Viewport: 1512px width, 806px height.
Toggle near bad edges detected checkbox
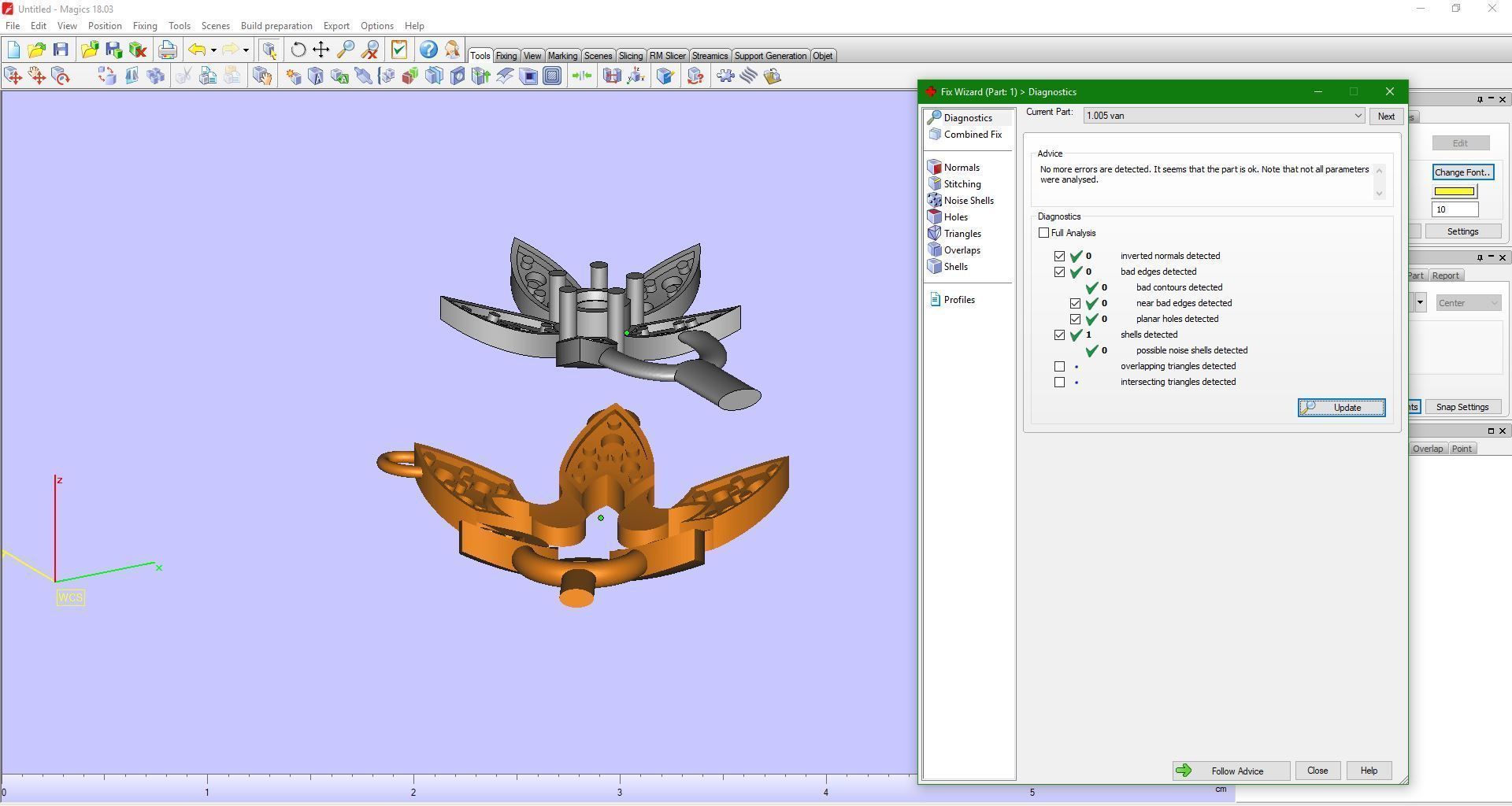[x=1076, y=304]
